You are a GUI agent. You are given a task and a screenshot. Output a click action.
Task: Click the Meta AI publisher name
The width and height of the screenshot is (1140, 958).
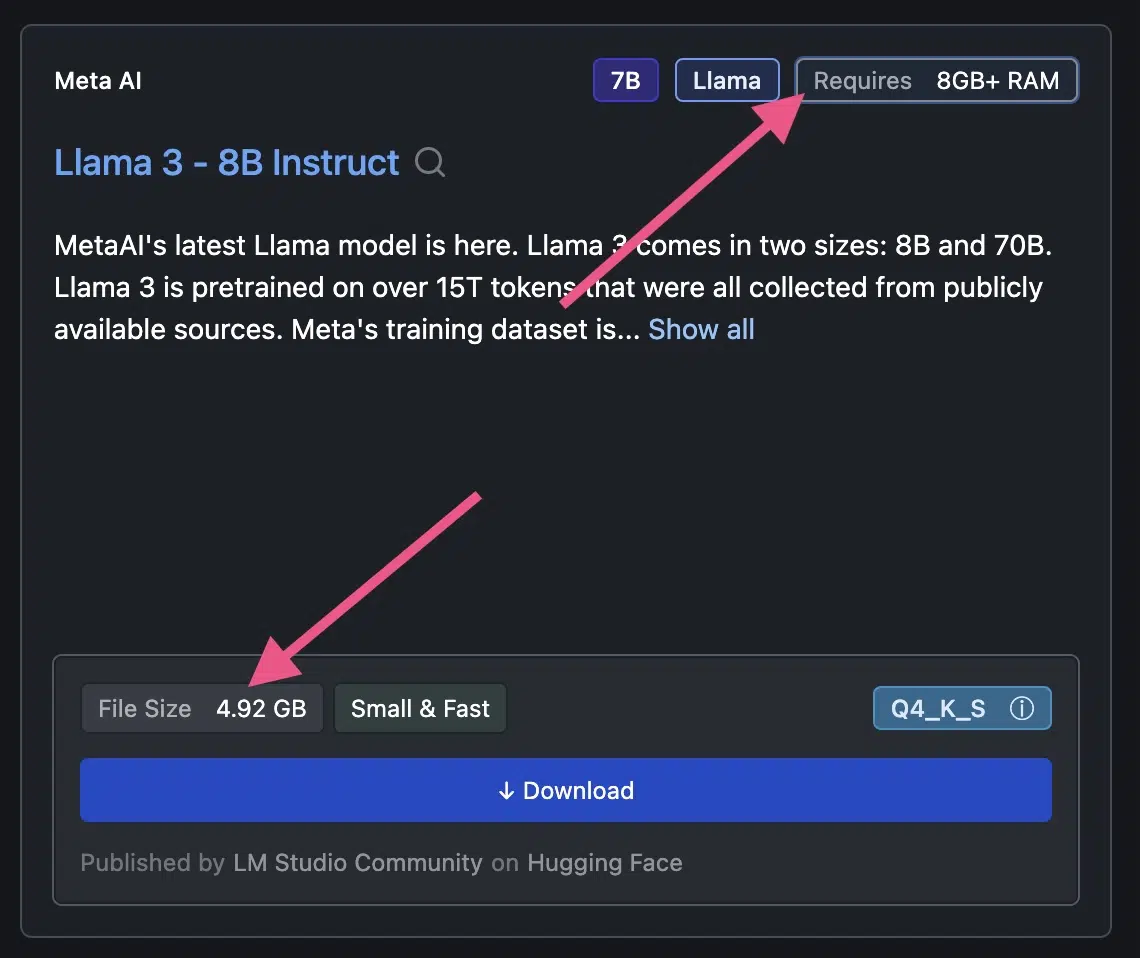pyautogui.click(x=97, y=80)
